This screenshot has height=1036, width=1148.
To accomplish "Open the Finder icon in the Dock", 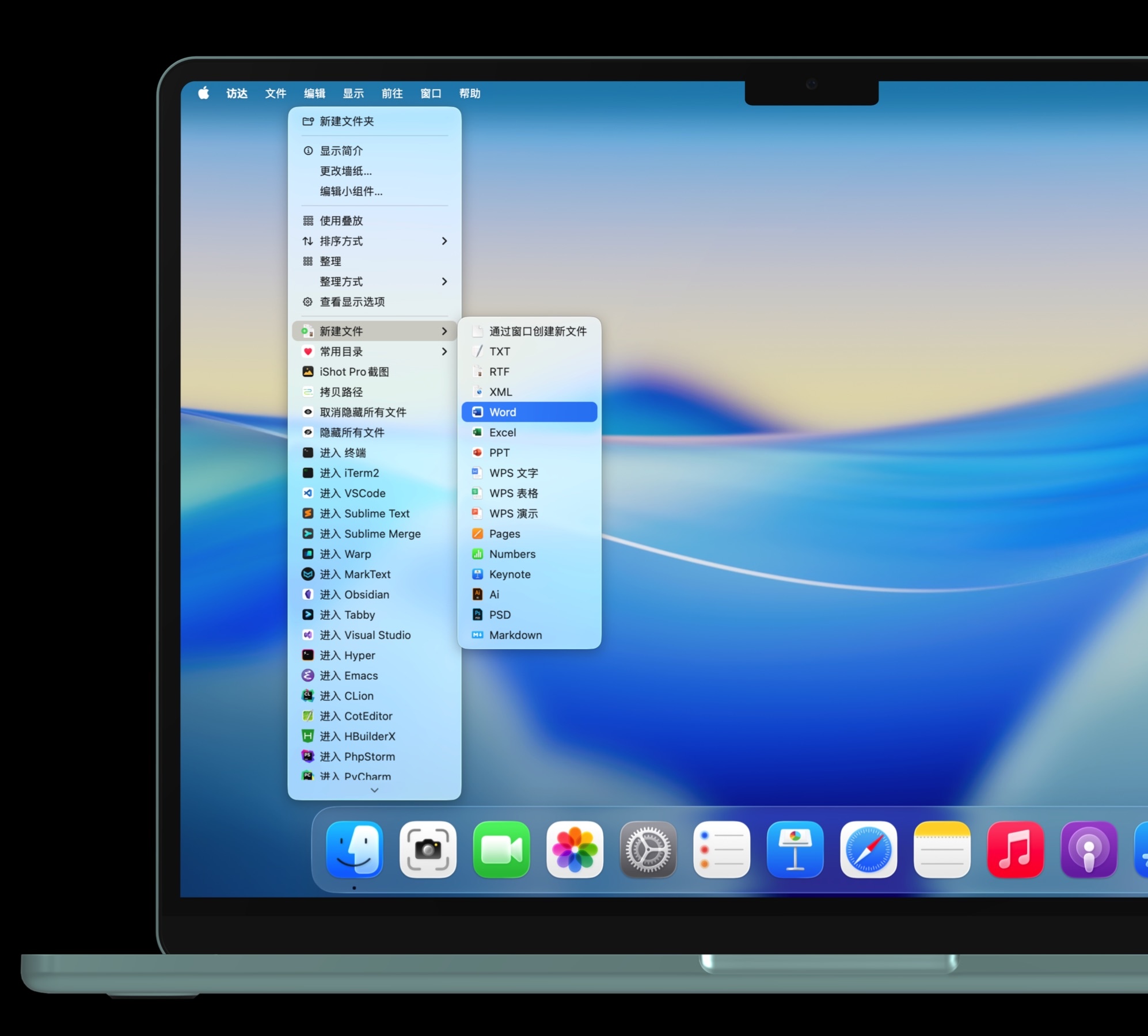I will click(x=354, y=849).
